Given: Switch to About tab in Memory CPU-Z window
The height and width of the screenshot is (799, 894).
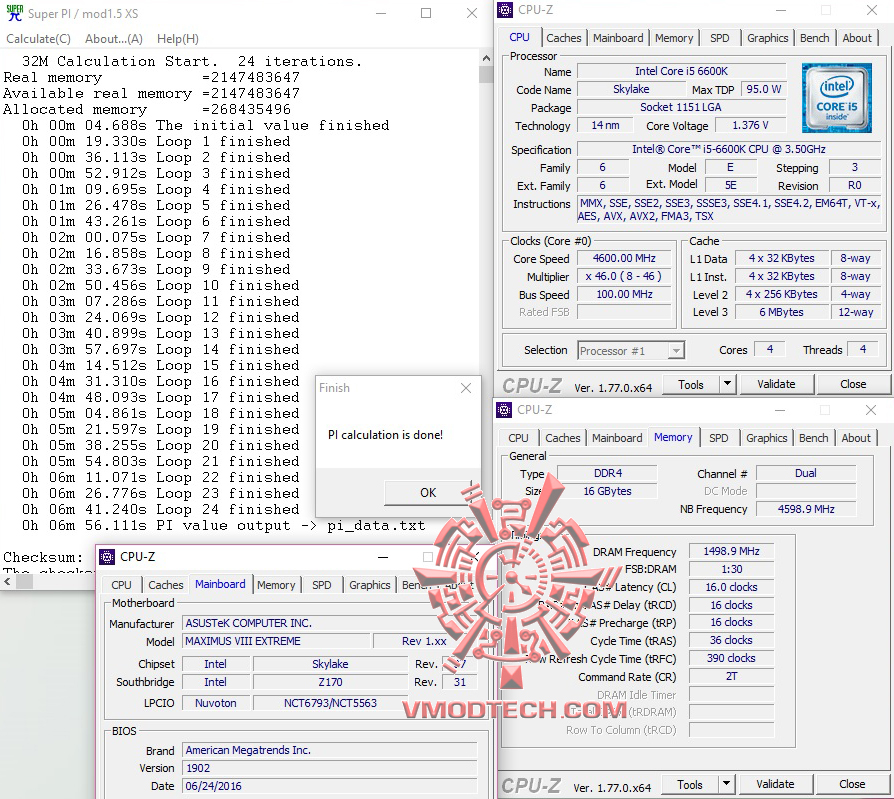Looking at the screenshot, I should [856, 438].
